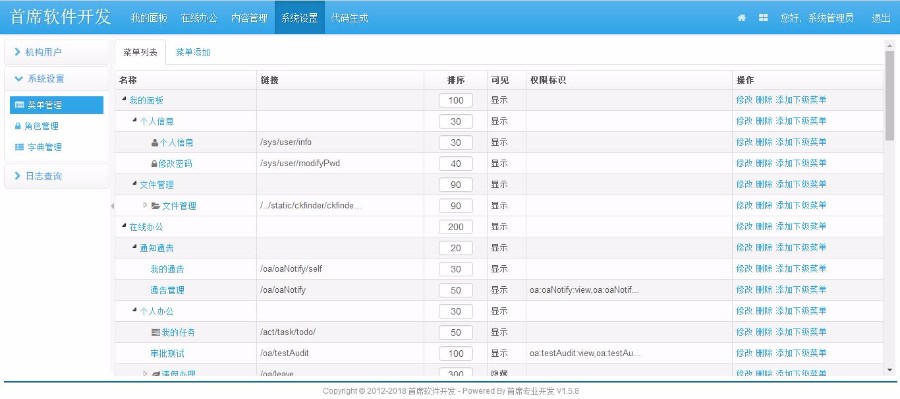The height and width of the screenshot is (399, 900).
Task: Click the /oa/testAudit link text
Action: point(284,354)
